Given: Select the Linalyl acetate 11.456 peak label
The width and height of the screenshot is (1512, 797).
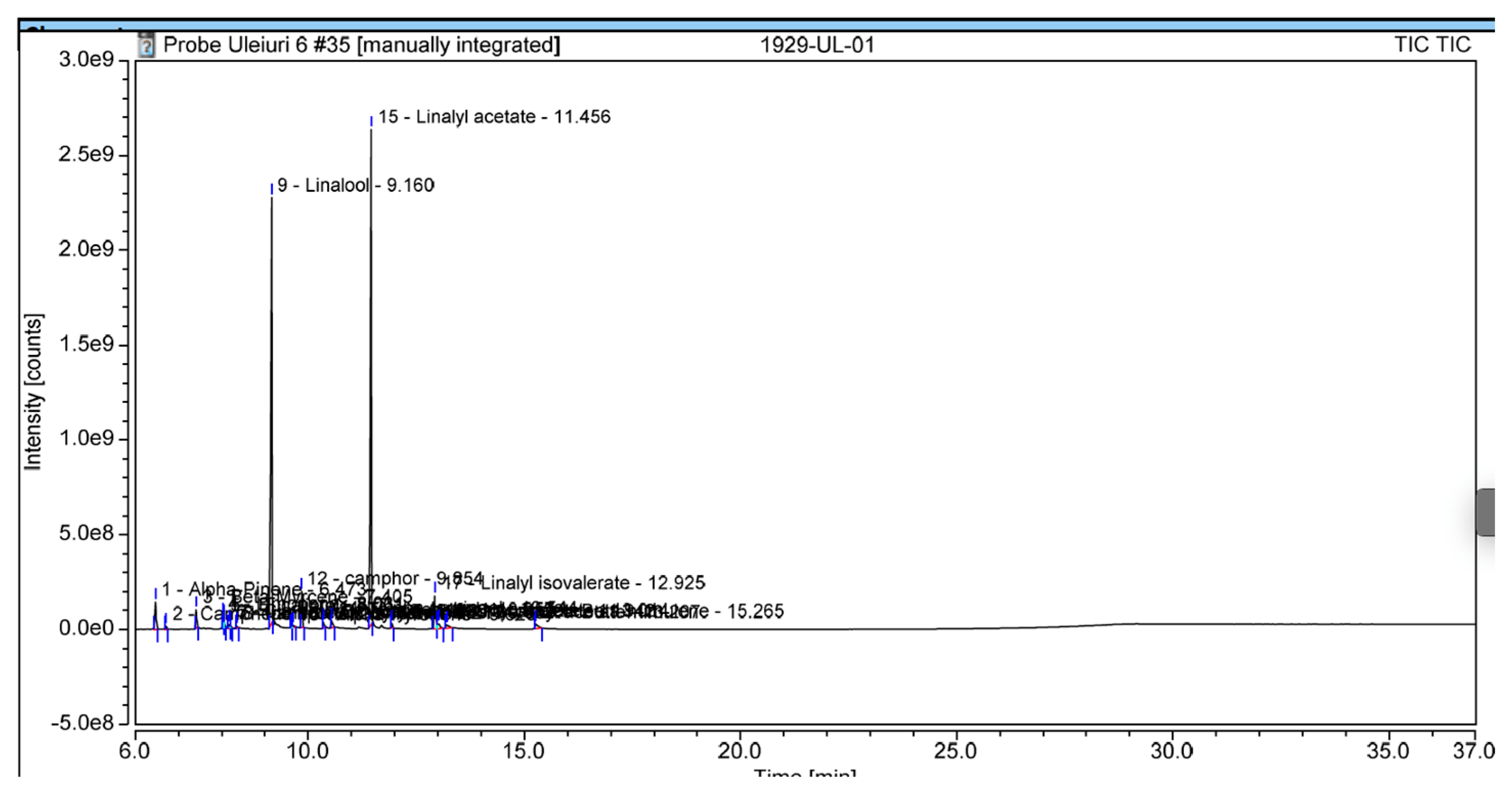Looking at the screenshot, I should (494, 117).
